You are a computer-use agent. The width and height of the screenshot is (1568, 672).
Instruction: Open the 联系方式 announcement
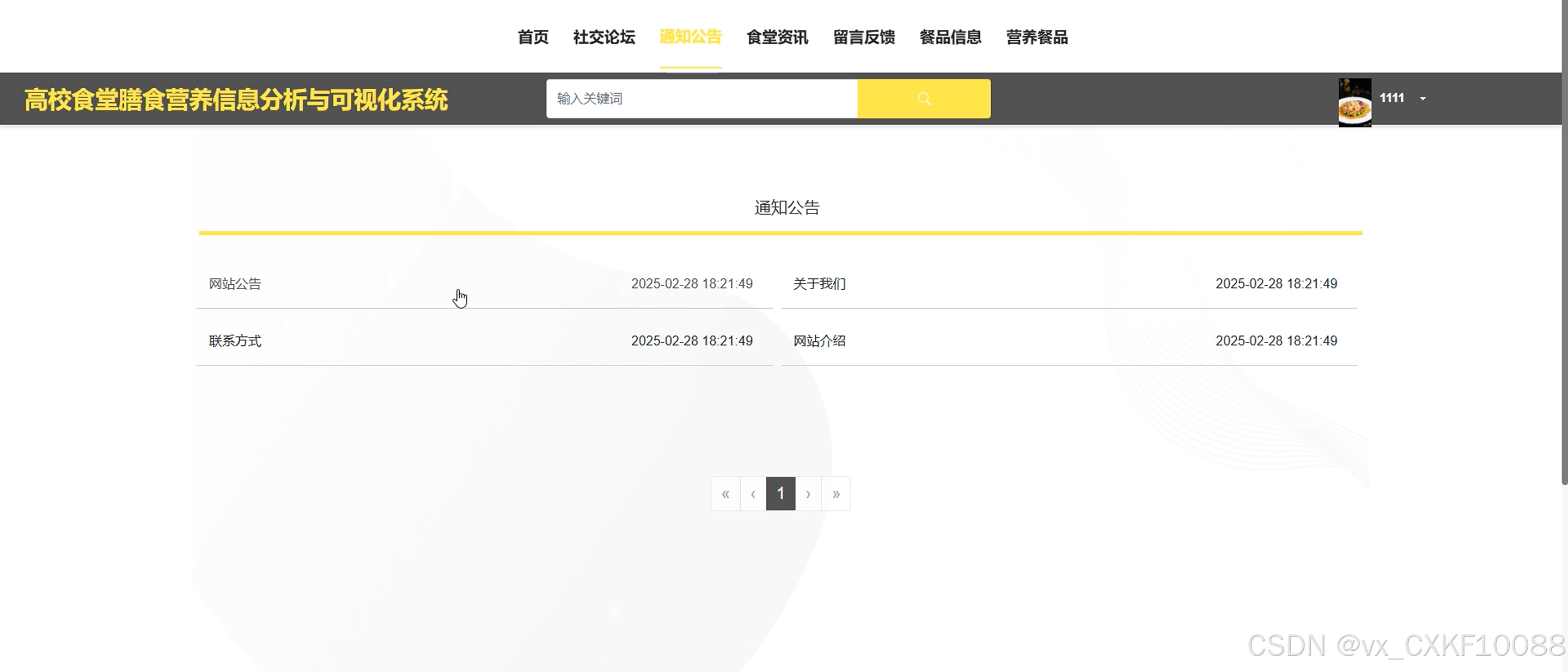click(235, 341)
